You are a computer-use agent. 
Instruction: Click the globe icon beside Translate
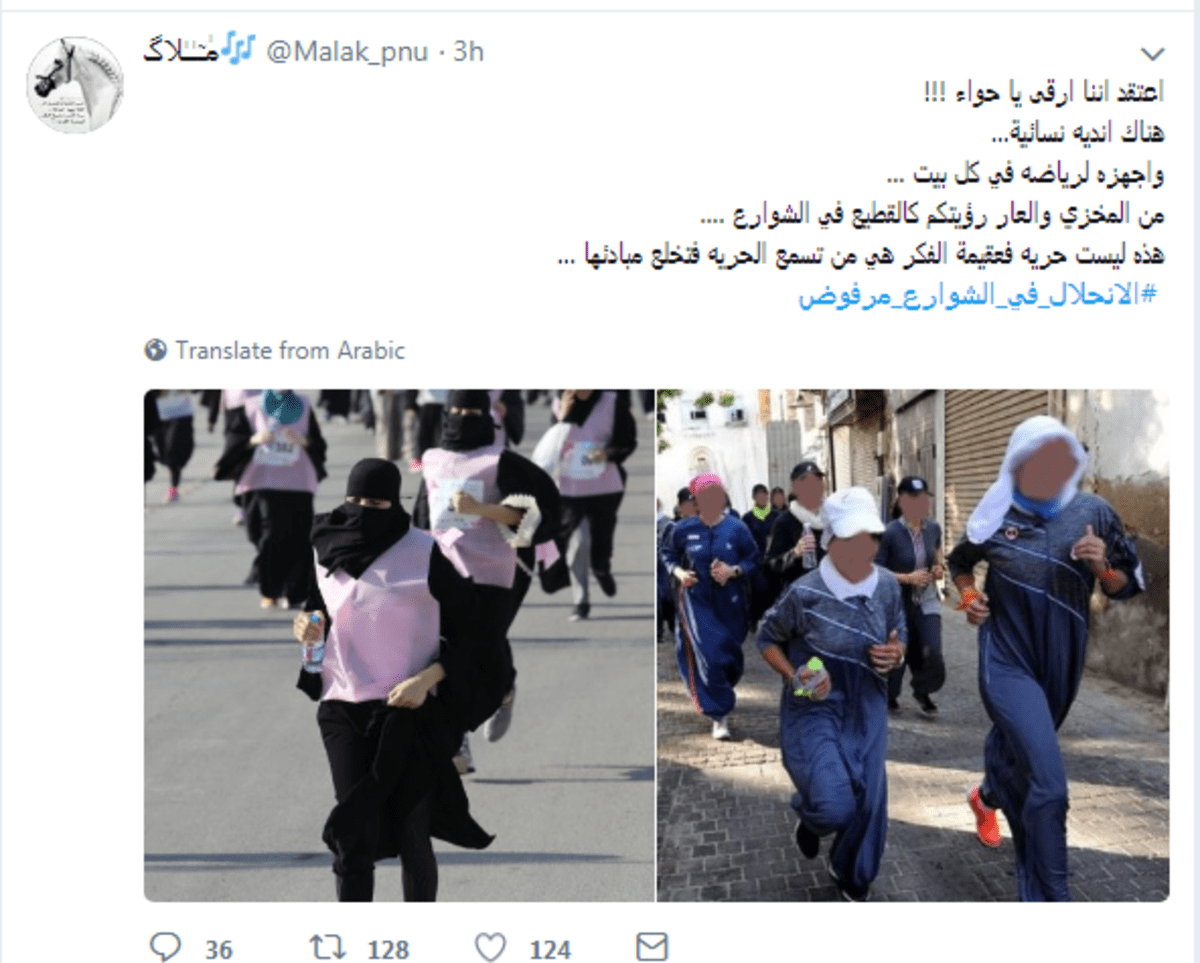tap(155, 351)
